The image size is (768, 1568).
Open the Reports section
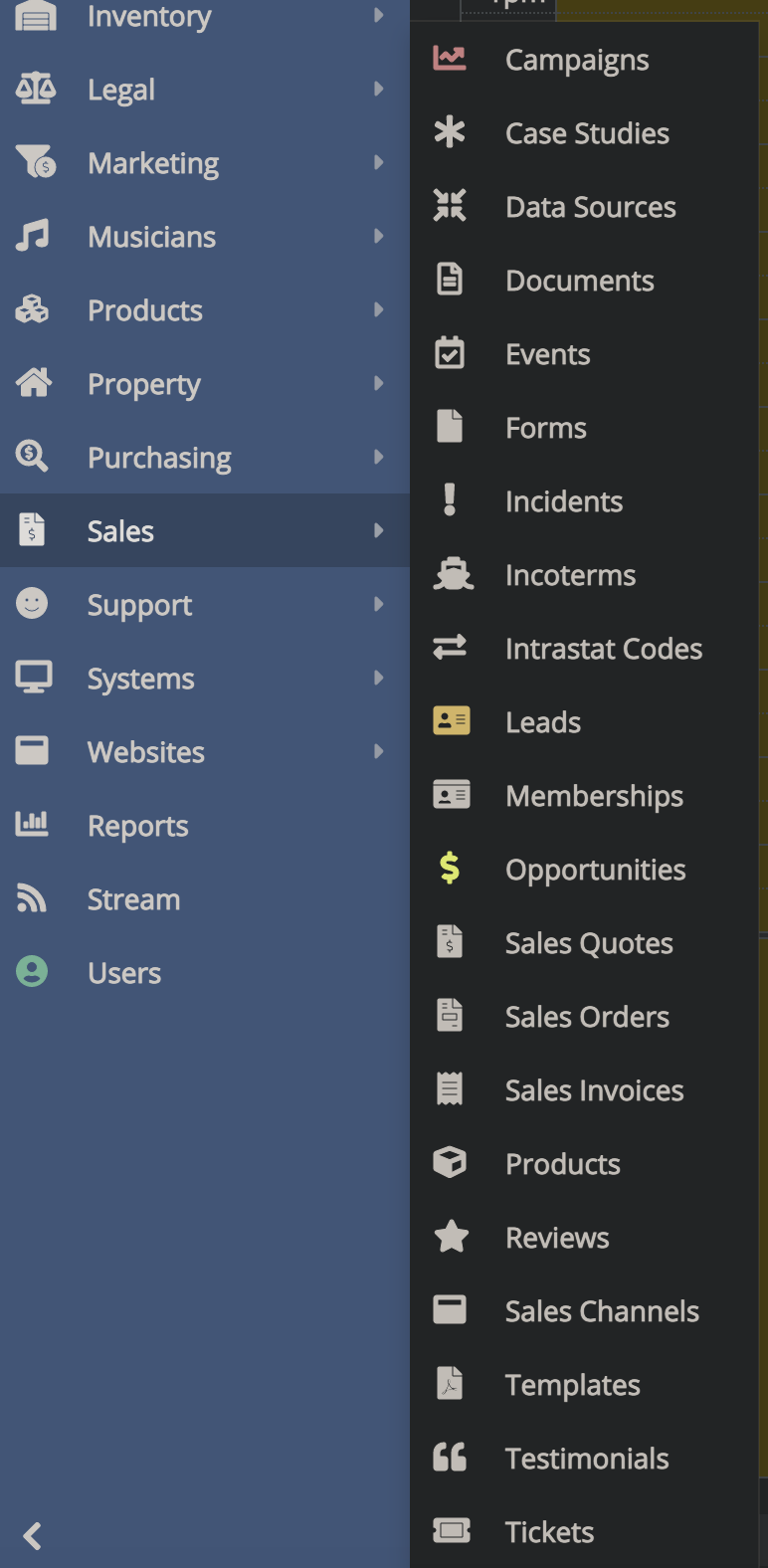(137, 826)
